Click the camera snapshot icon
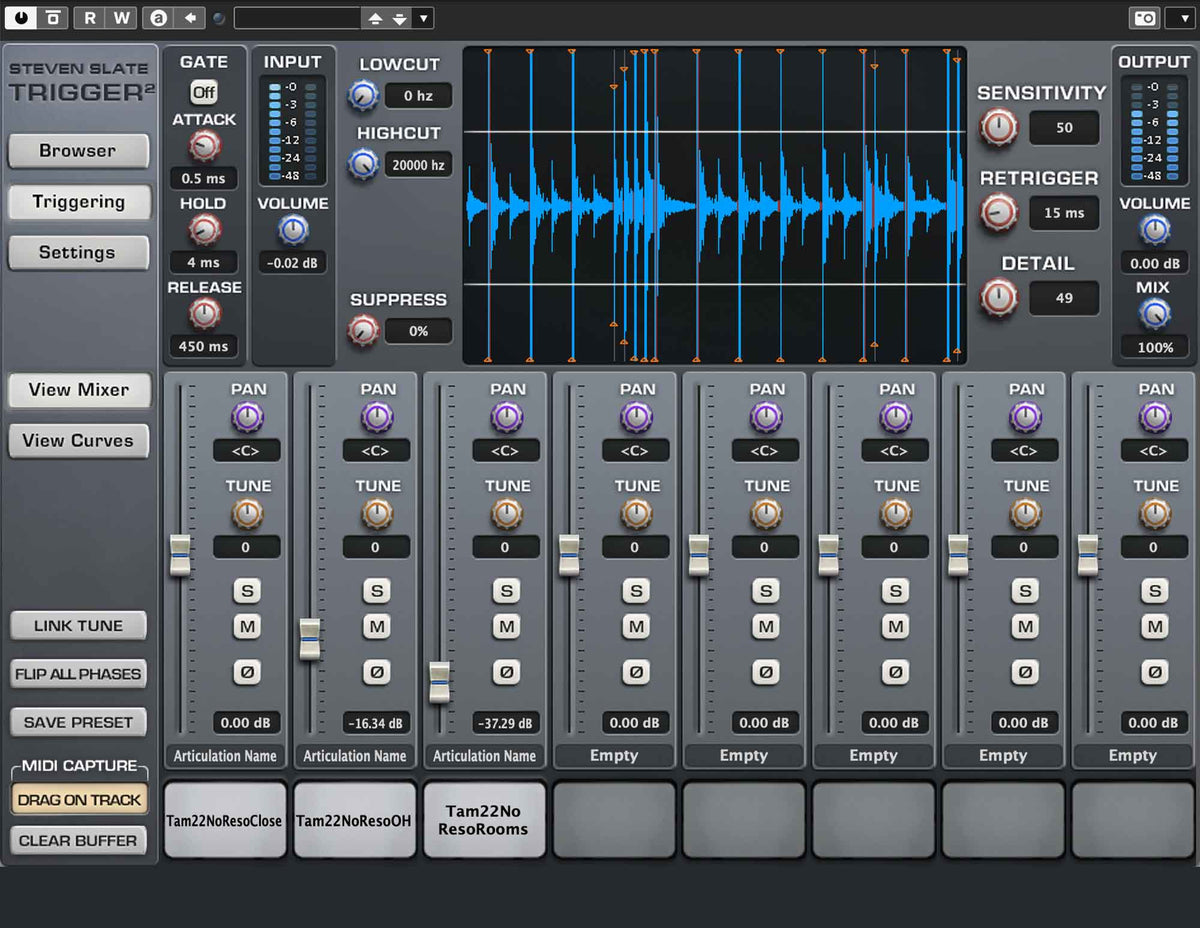 1143,18
